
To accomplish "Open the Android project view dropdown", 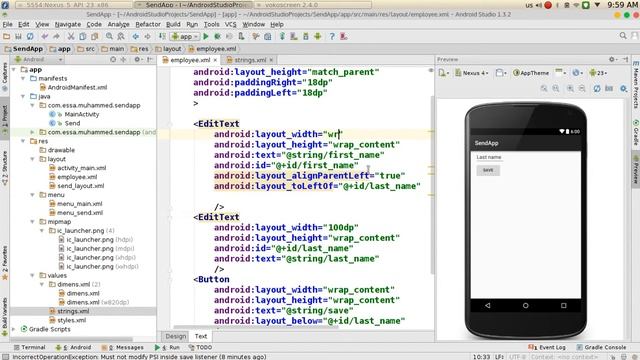I will [x=39, y=60].
